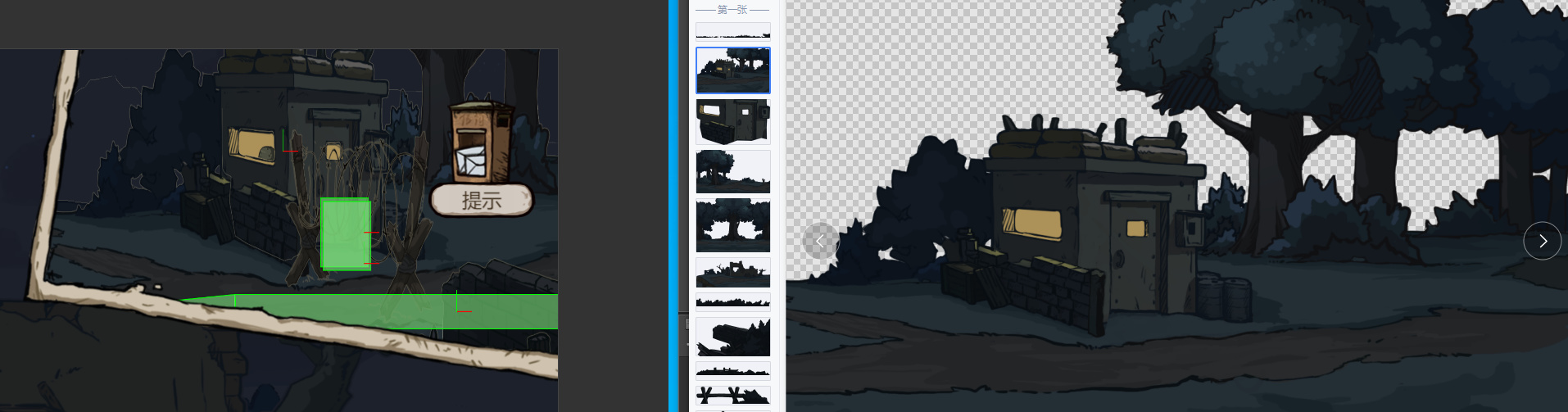Open the thin jagged grass strip thumbnail
Image resolution: width=1568 pixels, height=412 pixels.
tap(733, 301)
